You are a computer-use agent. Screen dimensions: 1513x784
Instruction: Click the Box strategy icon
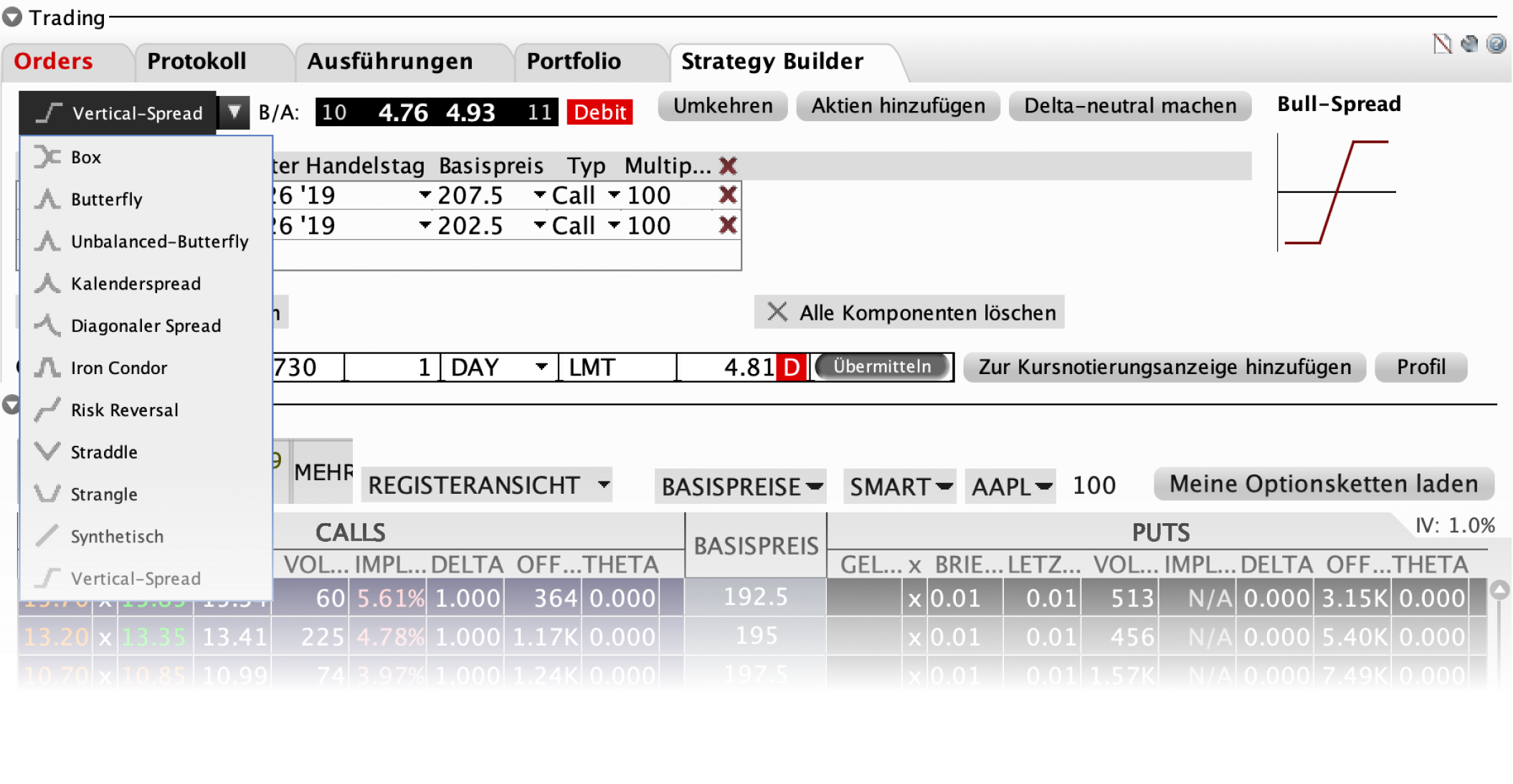click(x=47, y=157)
